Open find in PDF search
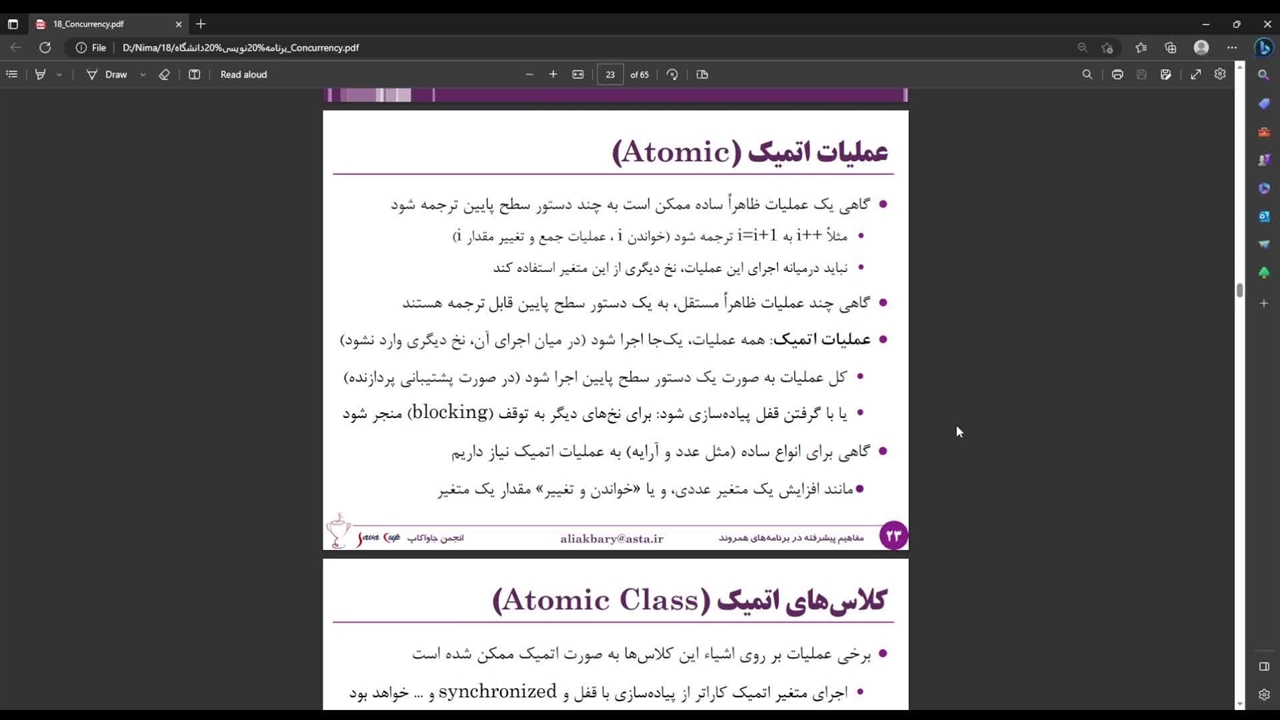This screenshot has height=720, width=1280. 1087,74
